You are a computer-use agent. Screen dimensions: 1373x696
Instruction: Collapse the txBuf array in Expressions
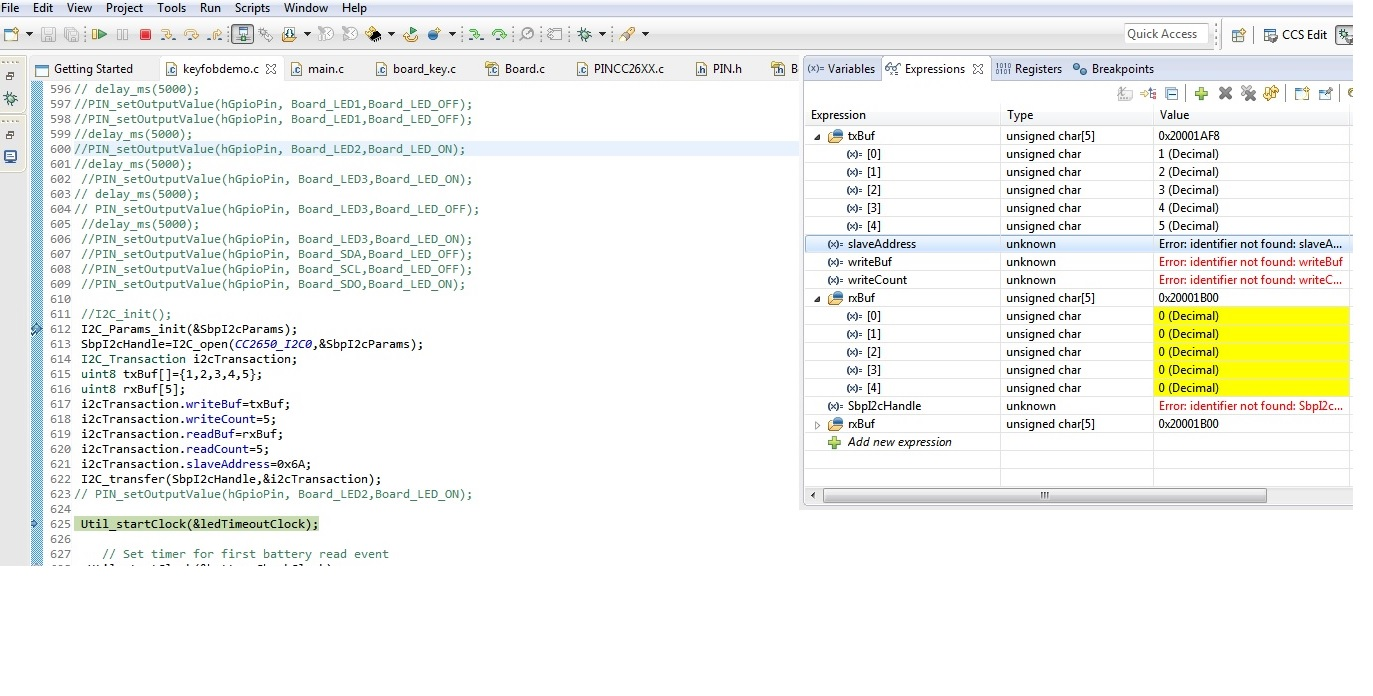pos(816,135)
